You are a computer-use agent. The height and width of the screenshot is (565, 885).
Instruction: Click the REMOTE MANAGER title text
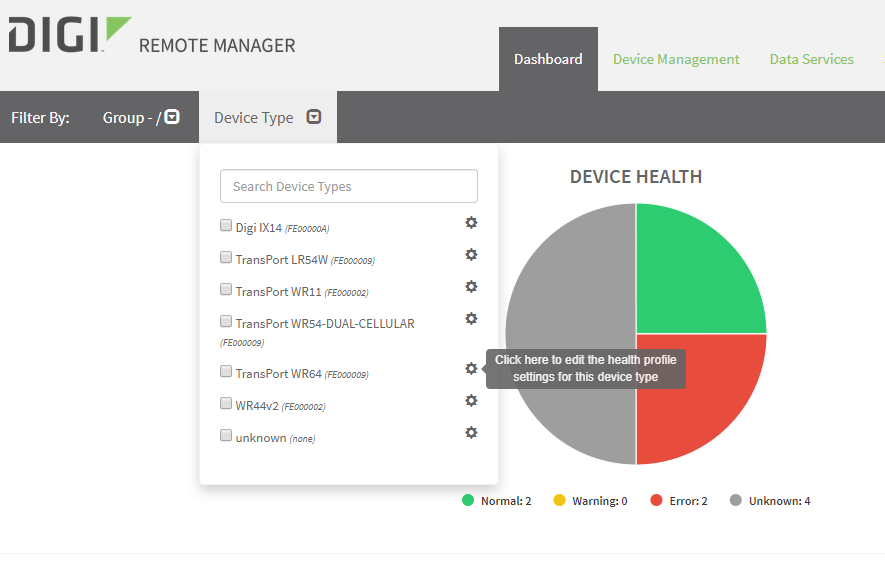[217, 45]
